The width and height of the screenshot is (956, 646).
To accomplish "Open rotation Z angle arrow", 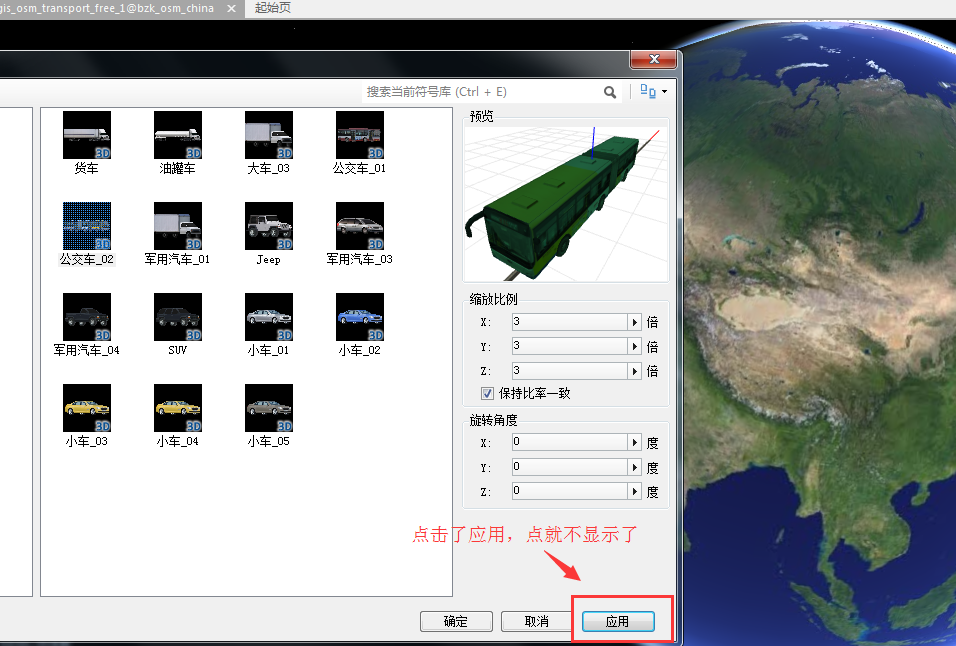I will click(635, 491).
